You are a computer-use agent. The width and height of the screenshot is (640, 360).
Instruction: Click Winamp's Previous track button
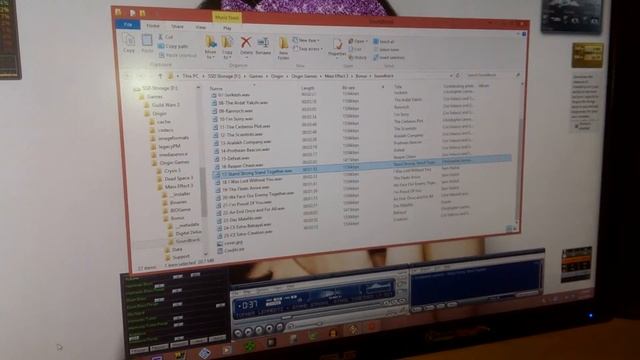point(238,333)
